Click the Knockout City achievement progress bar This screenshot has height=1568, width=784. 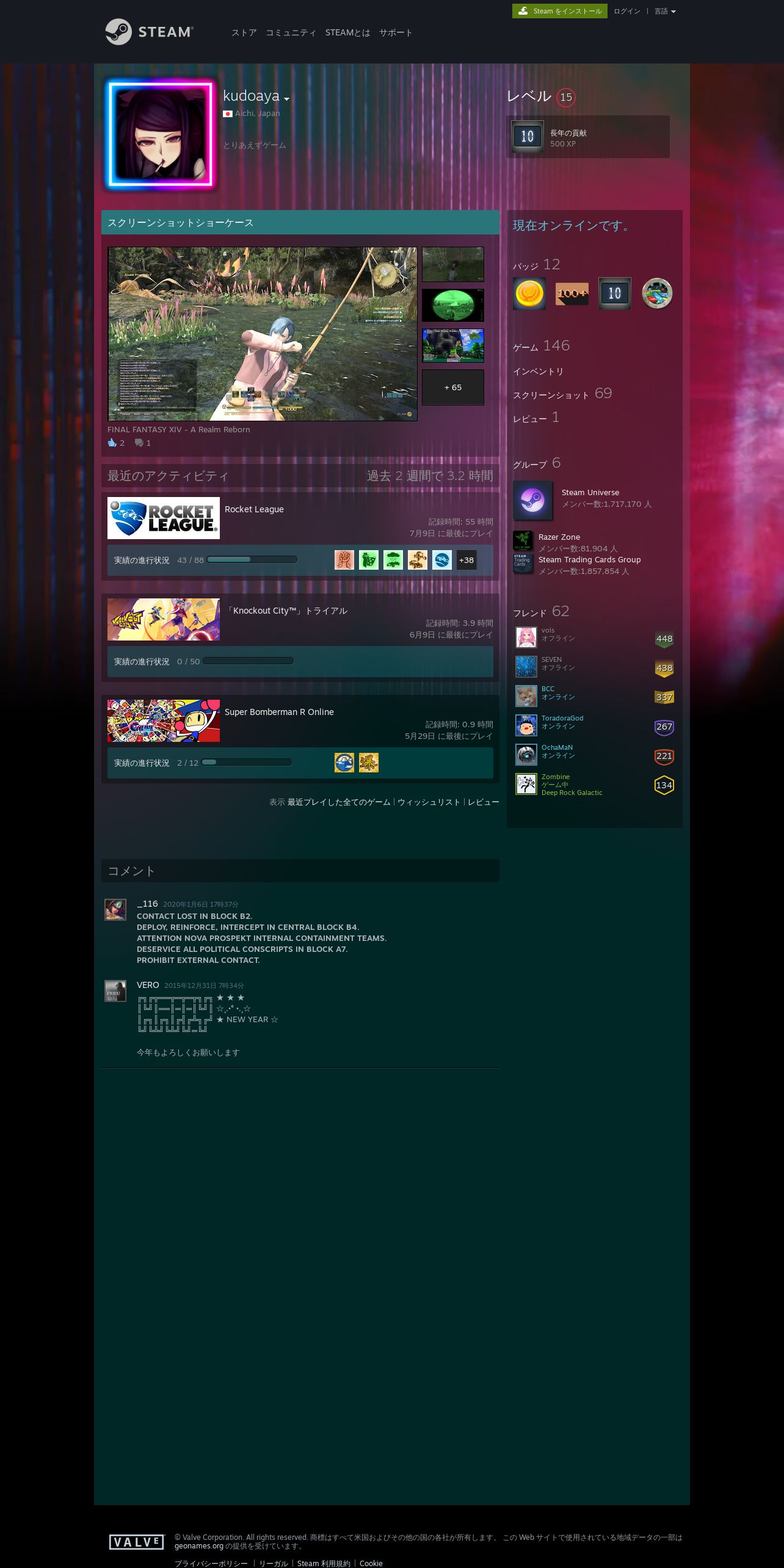point(248,661)
